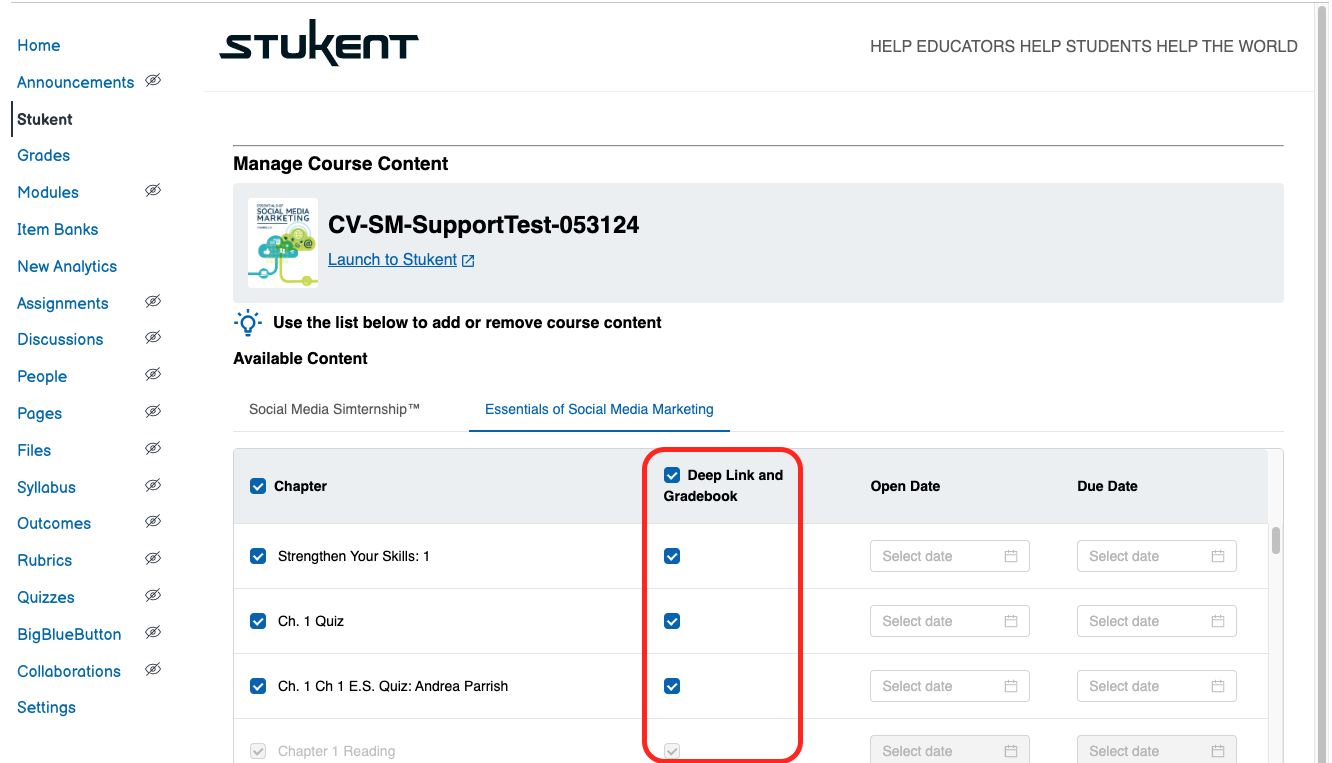Click the hidden-eye icon beside Assignments
The height and width of the screenshot is (763, 1332).
click(x=153, y=301)
